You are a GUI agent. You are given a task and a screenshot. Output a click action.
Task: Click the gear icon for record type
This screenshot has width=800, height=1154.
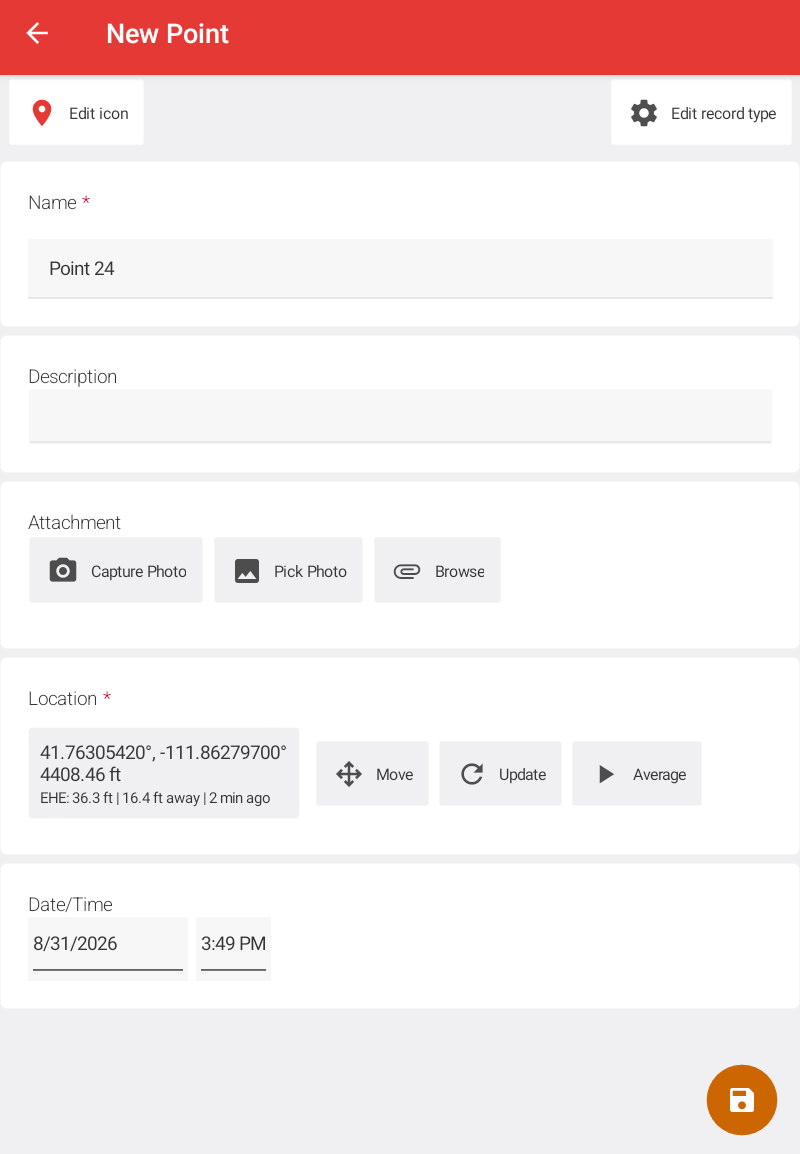(x=644, y=113)
